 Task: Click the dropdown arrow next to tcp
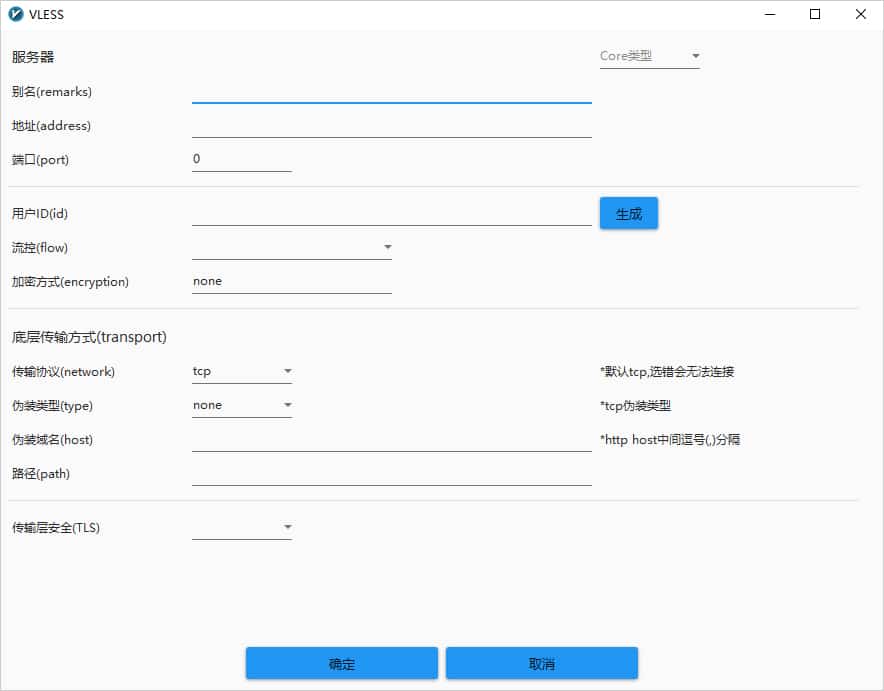point(287,370)
